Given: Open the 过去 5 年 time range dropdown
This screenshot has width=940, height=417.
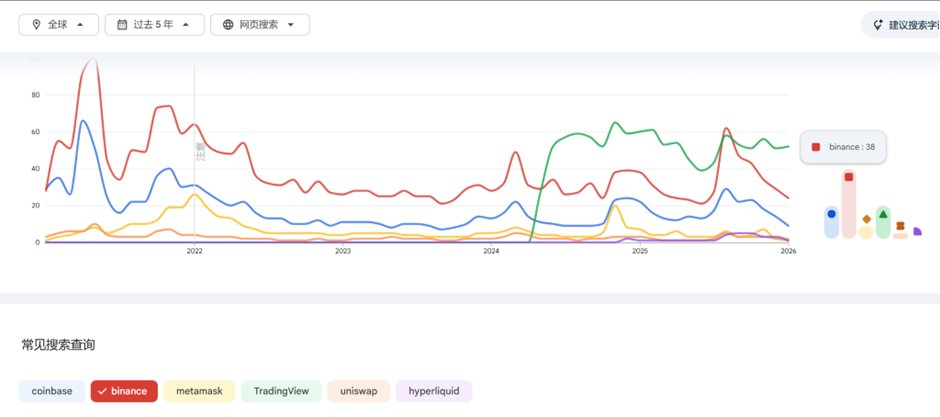Looking at the screenshot, I should pyautogui.click(x=160, y=24).
